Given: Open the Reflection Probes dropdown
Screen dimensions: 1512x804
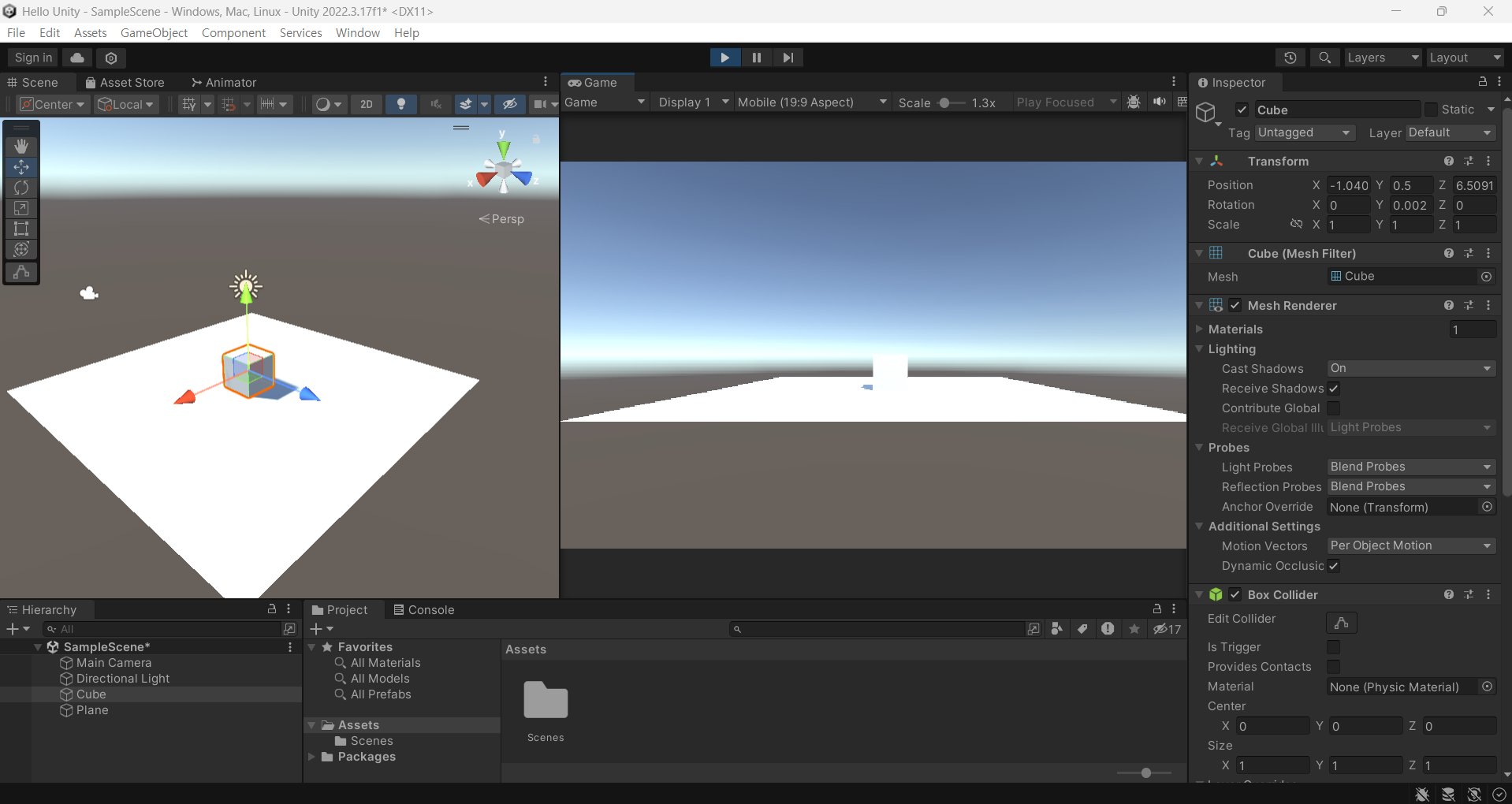Looking at the screenshot, I should [1411, 486].
